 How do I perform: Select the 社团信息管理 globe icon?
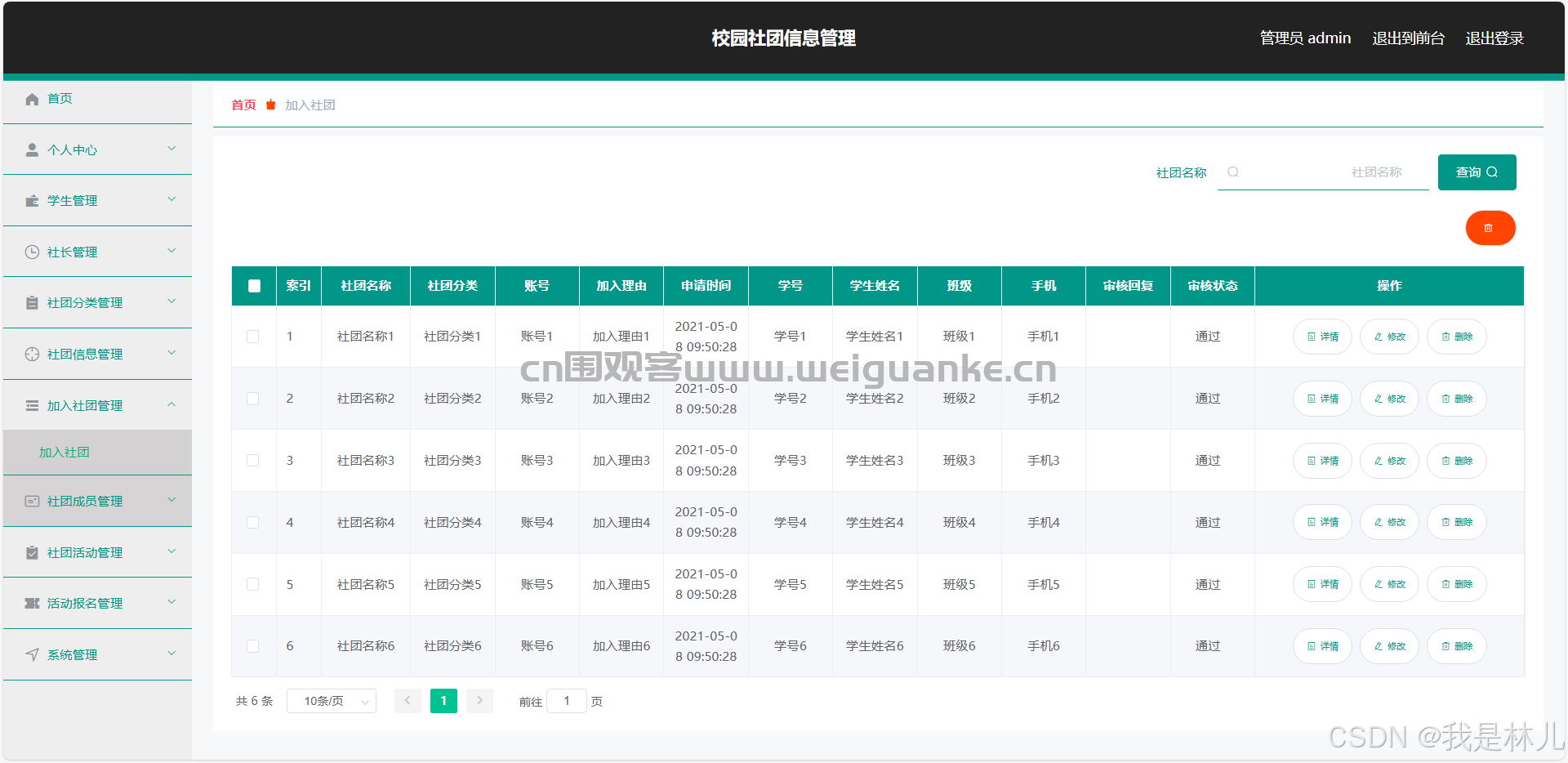coord(32,354)
